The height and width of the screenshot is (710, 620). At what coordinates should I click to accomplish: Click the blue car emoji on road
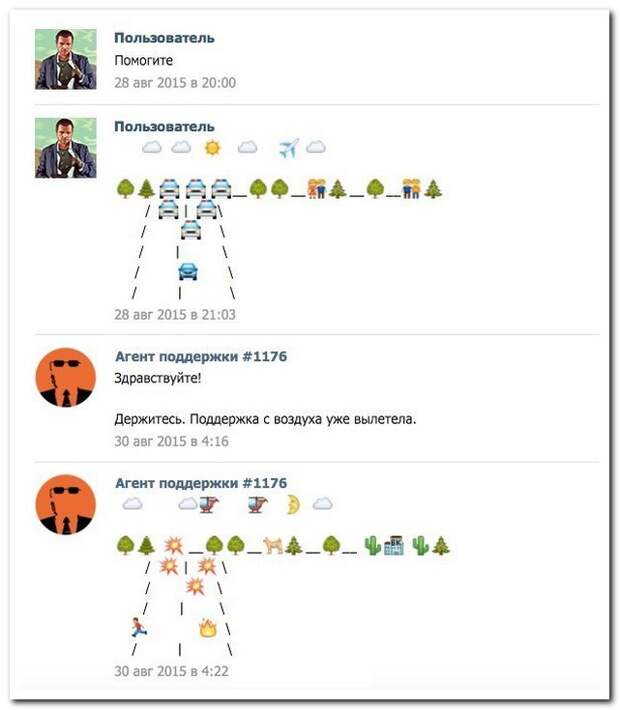tap(188, 271)
